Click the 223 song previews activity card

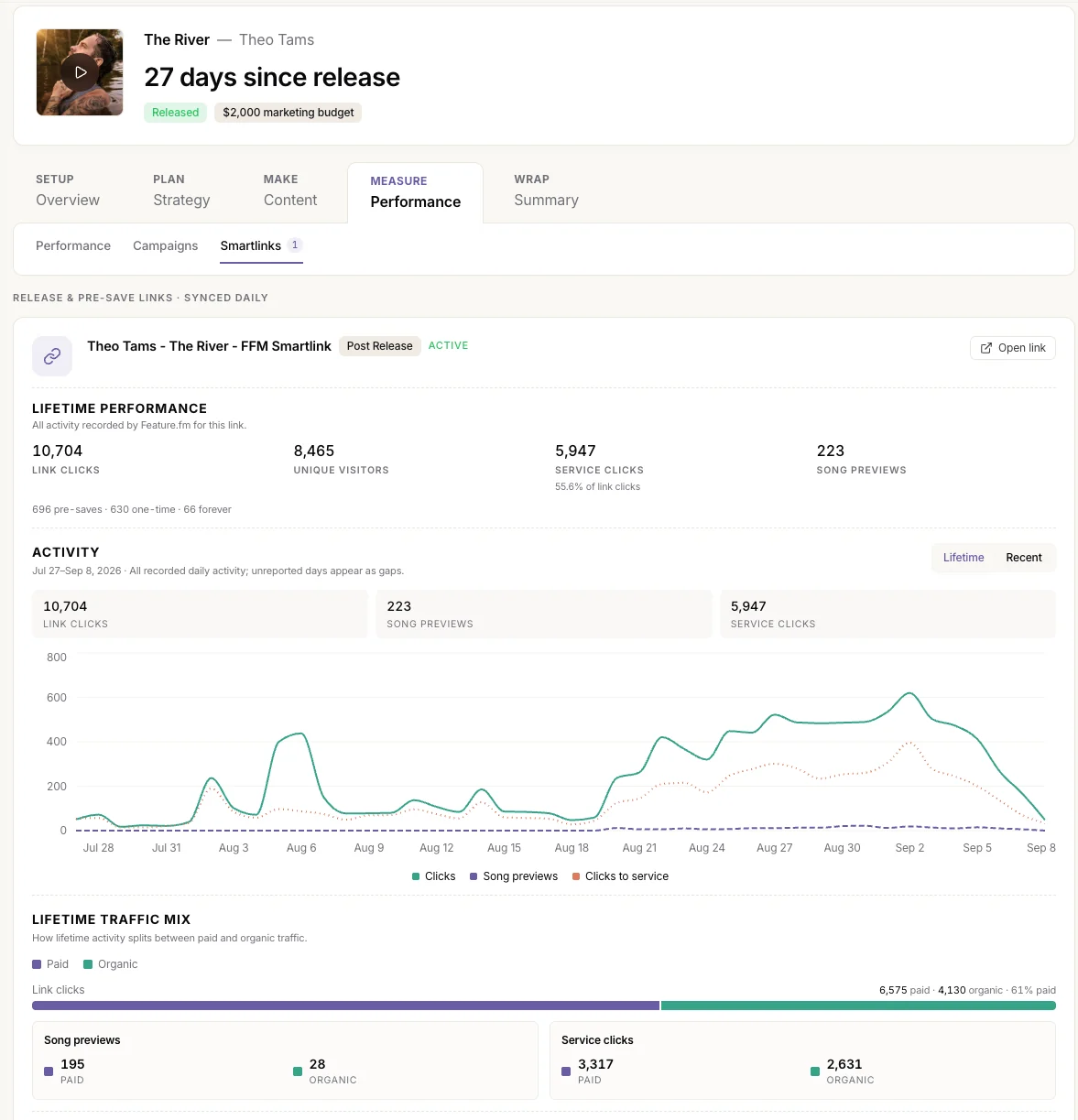pyautogui.click(x=544, y=614)
